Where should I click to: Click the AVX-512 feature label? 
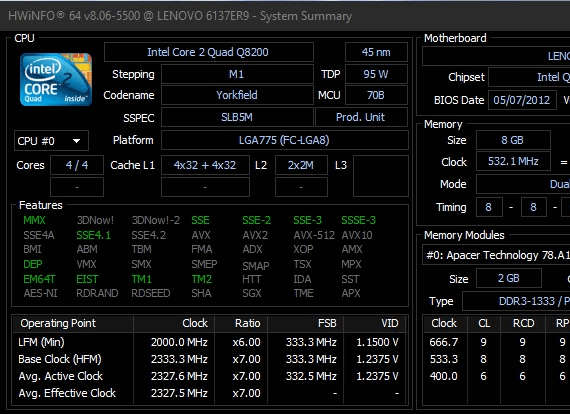click(314, 235)
